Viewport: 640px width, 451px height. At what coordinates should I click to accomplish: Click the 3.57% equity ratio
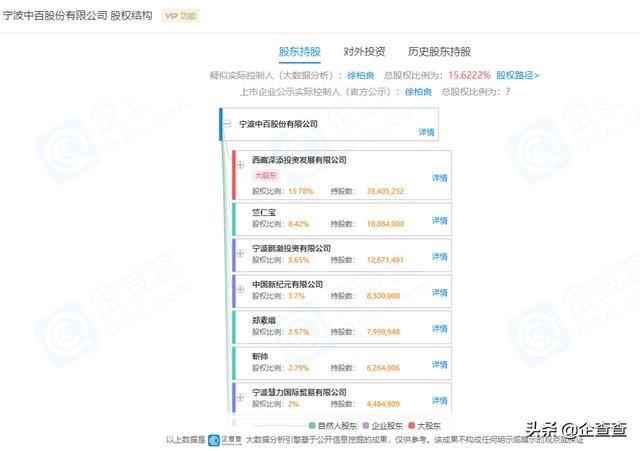(x=298, y=332)
